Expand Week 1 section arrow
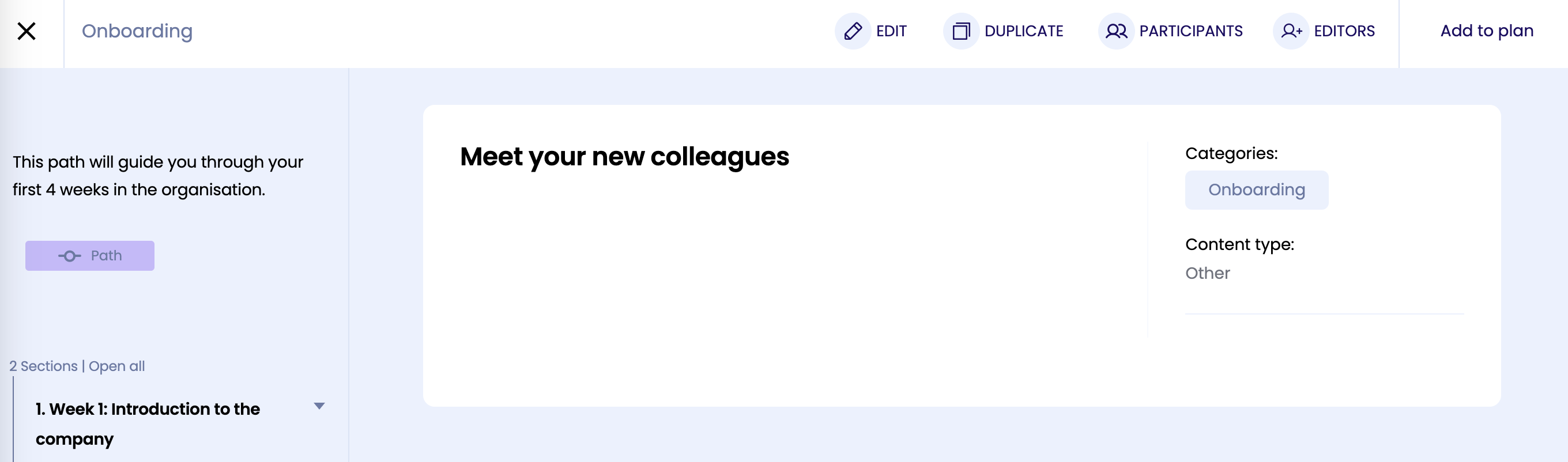 [x=319, y=406]
